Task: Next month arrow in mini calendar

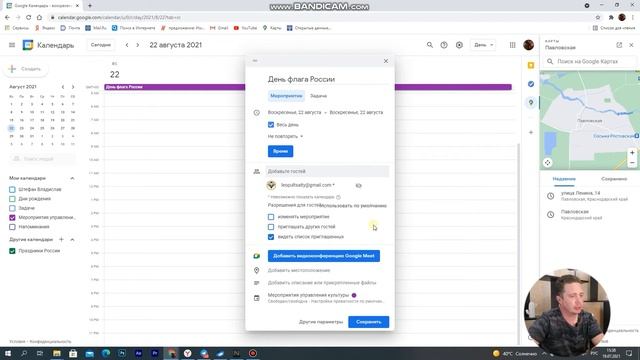Action: pos(73,87)
